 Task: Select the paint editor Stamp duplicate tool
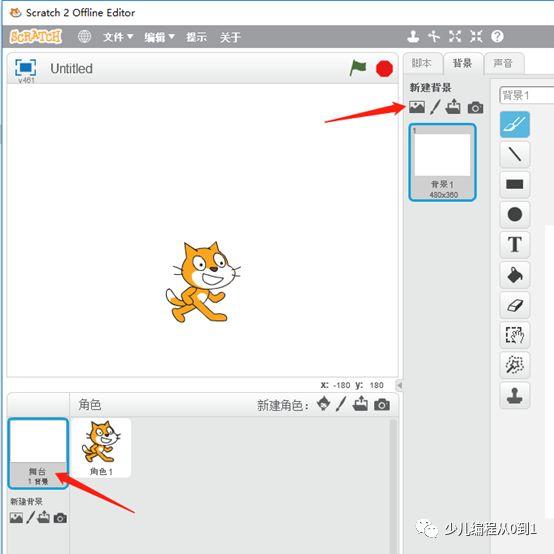[x=515, y=395]
